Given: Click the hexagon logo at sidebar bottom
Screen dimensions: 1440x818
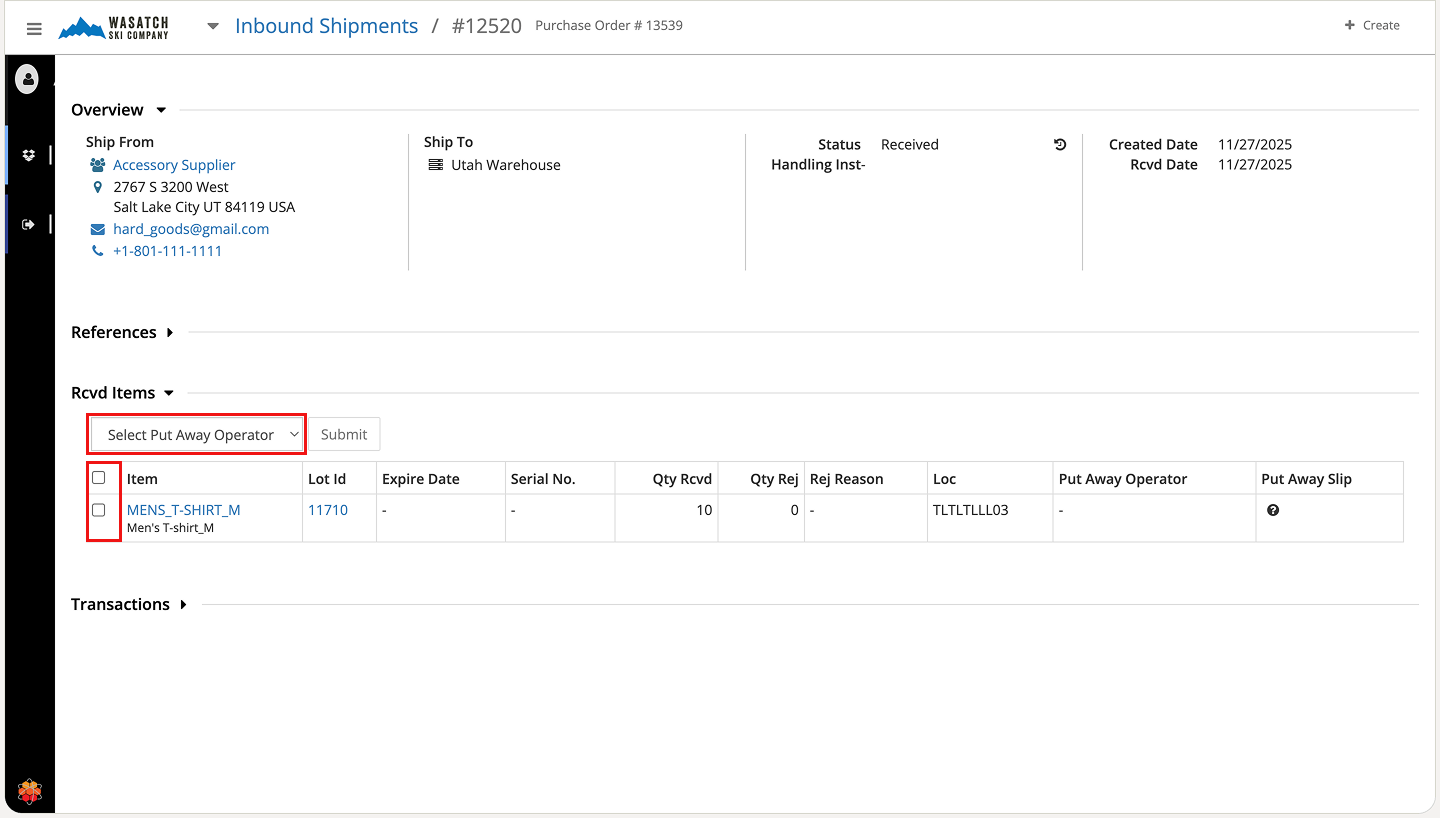Looking at the screenshot, I should (x=30, y=792).
